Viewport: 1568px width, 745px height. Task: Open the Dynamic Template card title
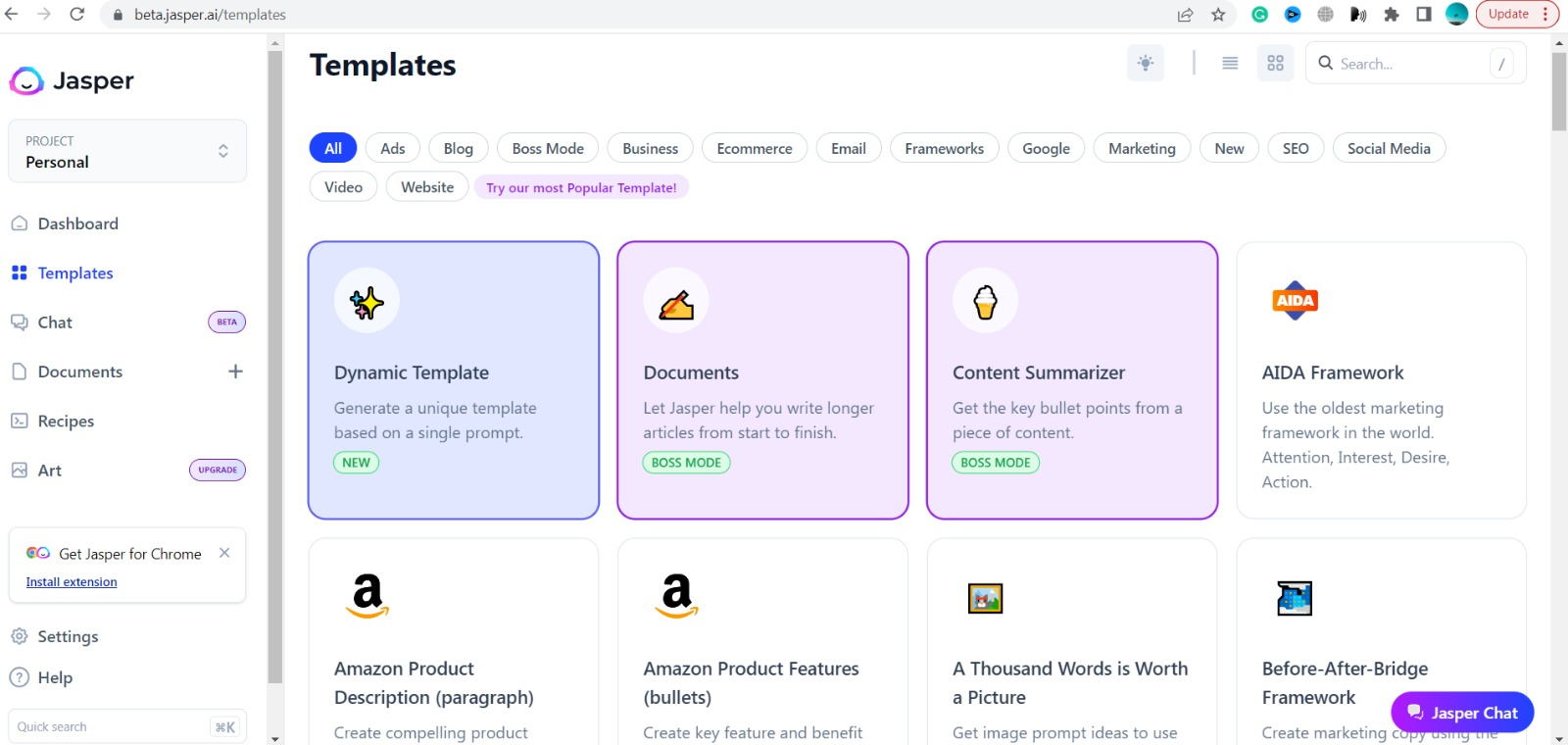point(412,372)
